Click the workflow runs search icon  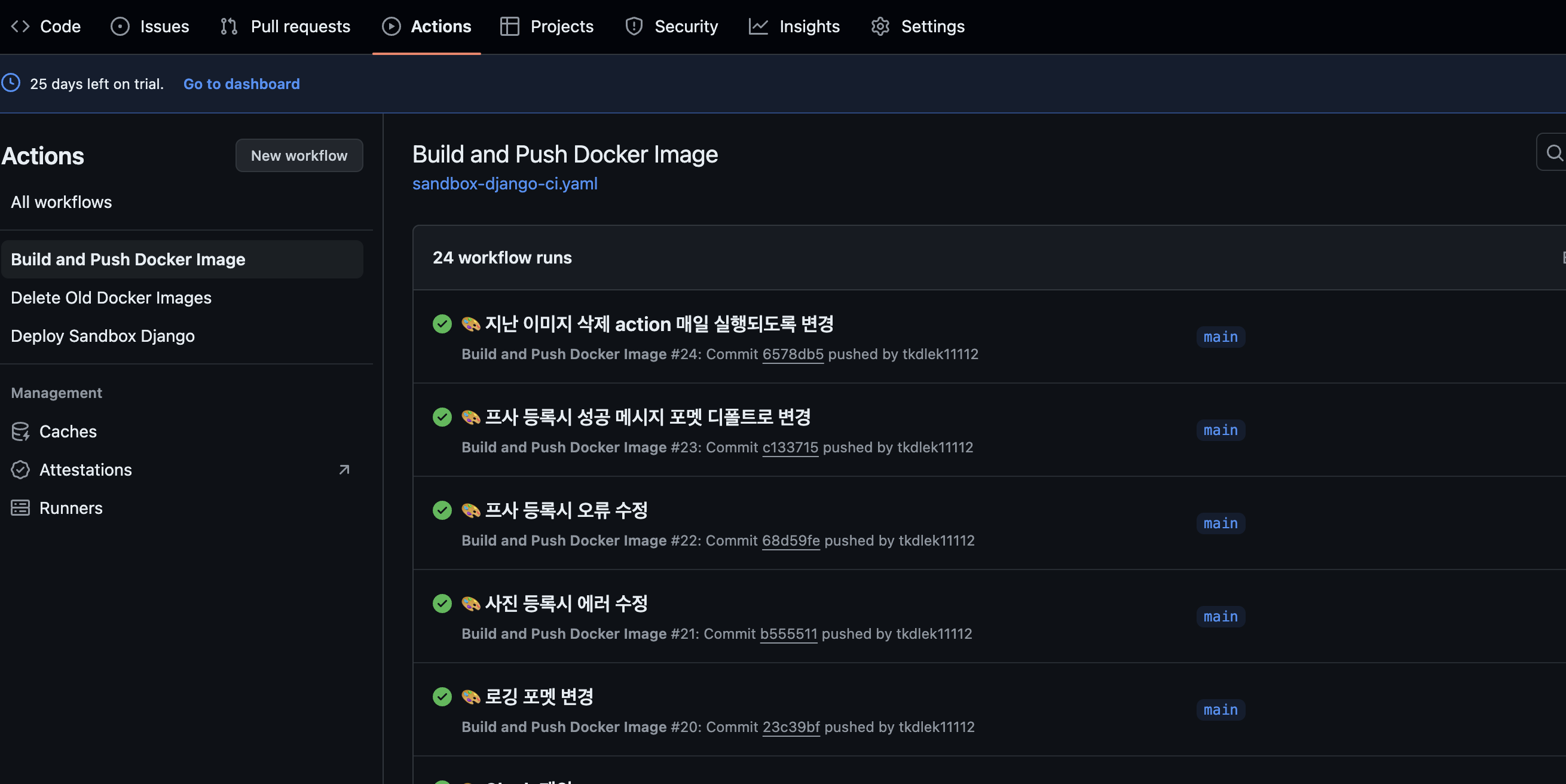(1554, 152)
